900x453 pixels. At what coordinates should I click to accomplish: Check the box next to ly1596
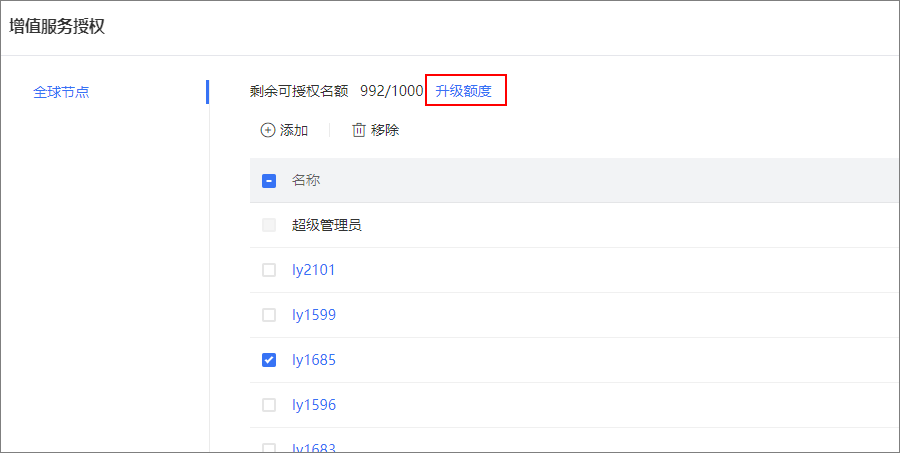[x=269, y=405]
